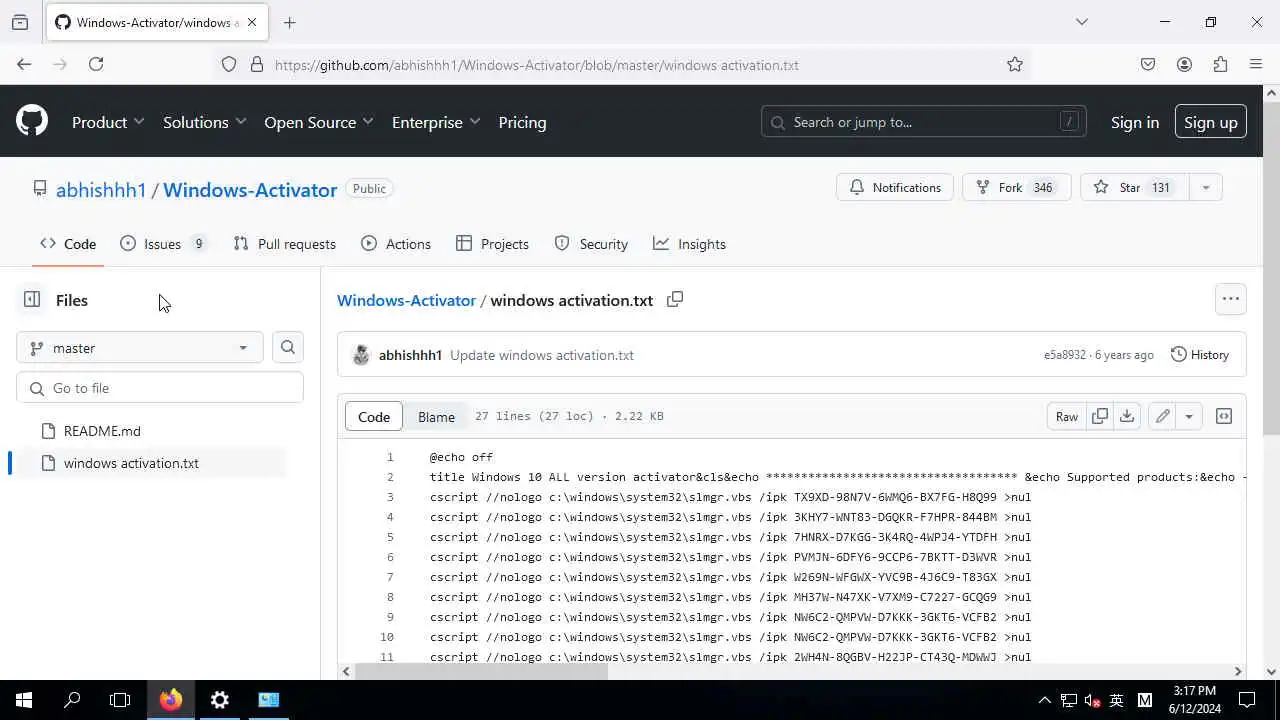This screenshot has height=720, width=1280.
Task: Click the abhishhh1 avatar image
Action: (x=361, y=355)
